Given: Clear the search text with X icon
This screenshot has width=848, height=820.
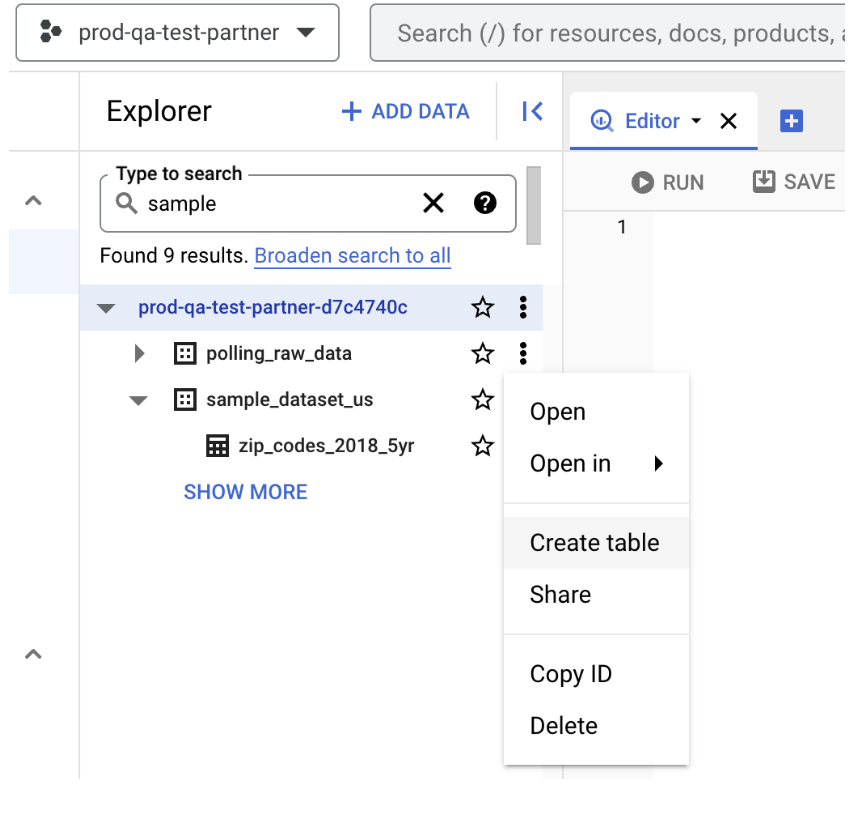Looking at the screenshot, I should tap(433, 204).
